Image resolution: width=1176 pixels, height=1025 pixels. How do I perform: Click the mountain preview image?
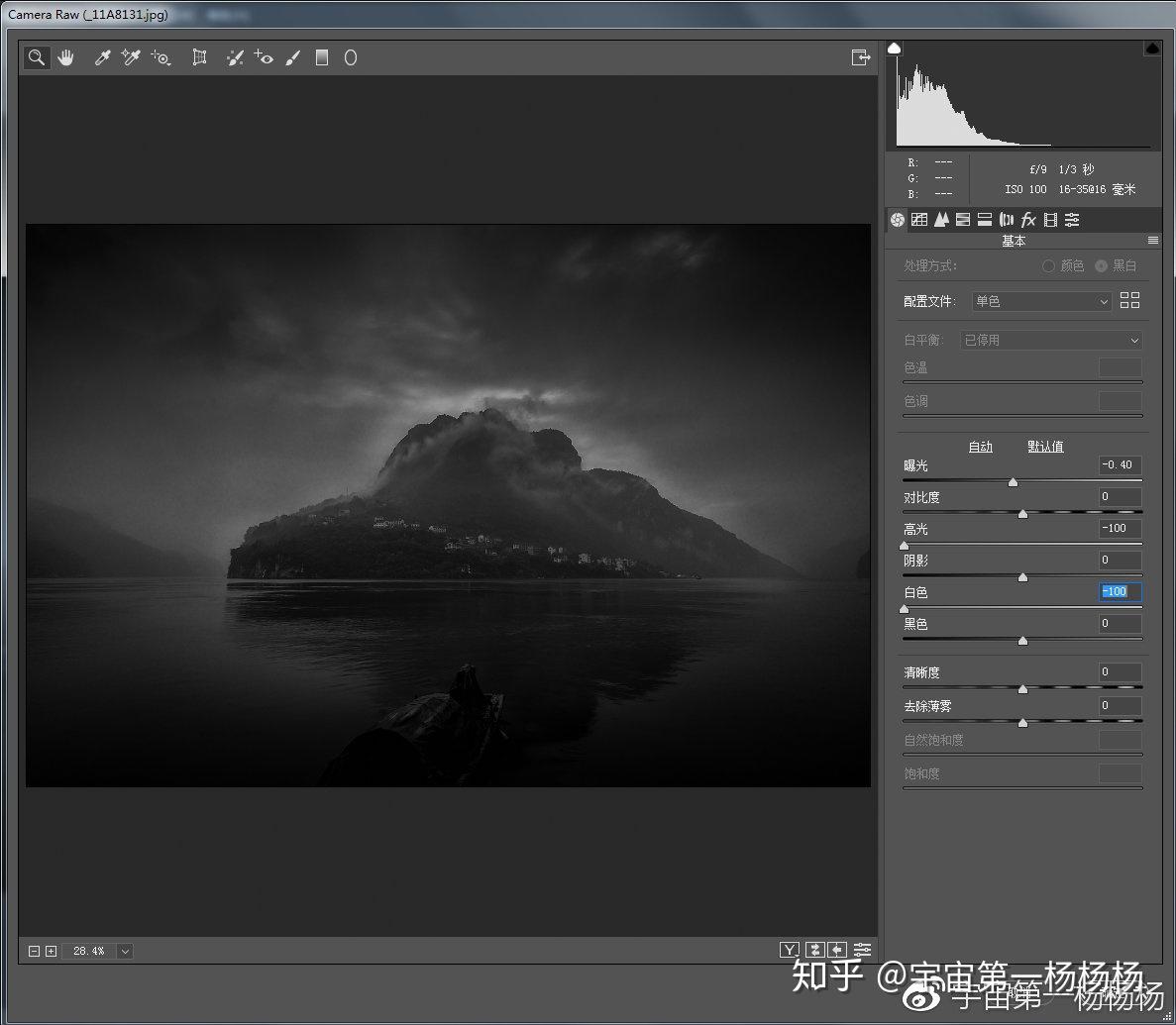pos(449,505)
